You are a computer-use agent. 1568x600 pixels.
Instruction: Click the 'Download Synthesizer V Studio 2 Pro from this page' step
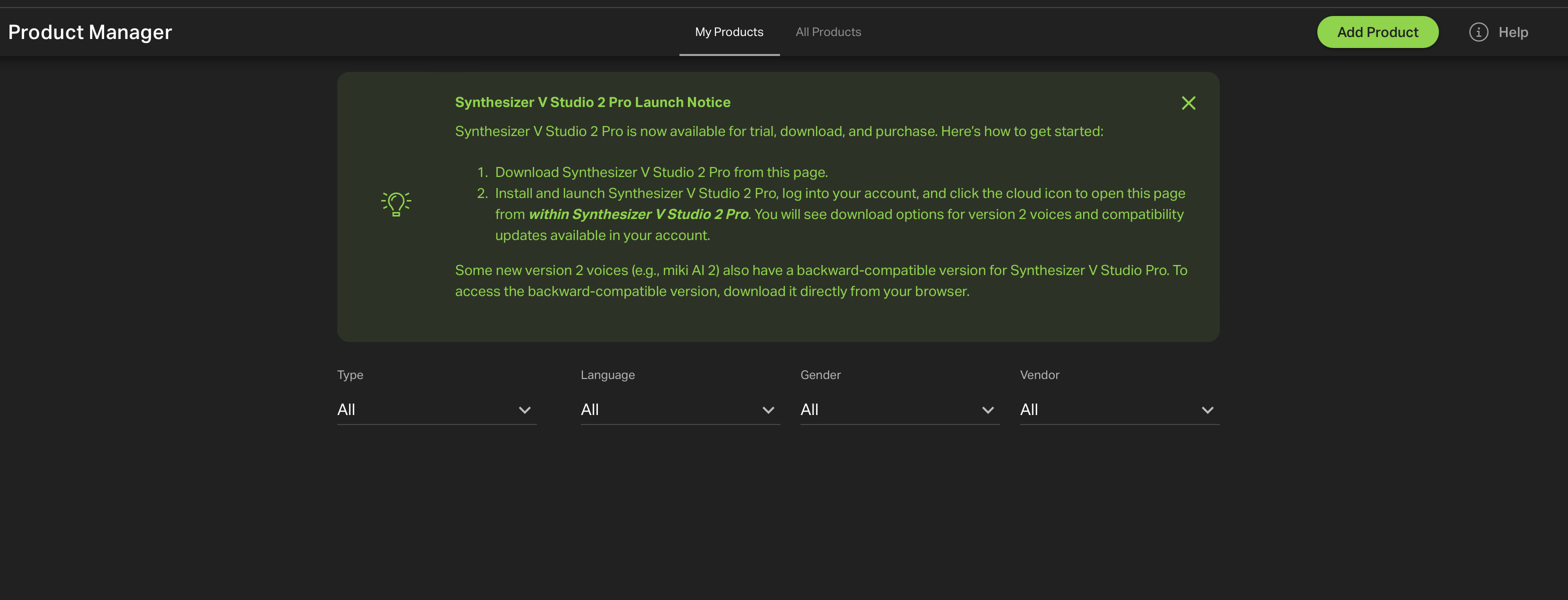(661, 172)
